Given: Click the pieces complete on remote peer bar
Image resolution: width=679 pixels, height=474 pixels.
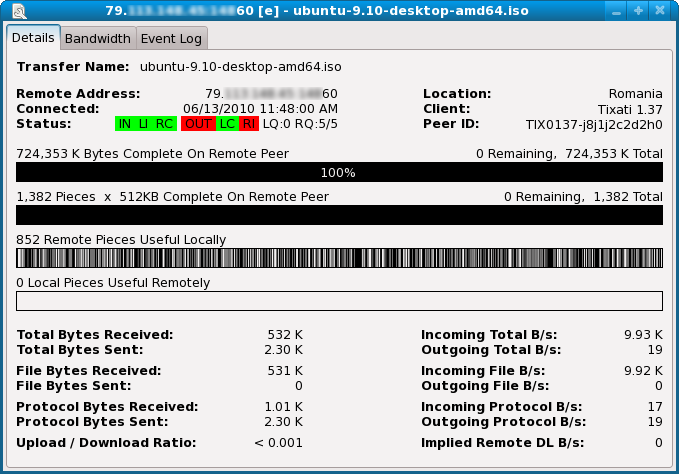Looking at the screenshot, I should pyautogui.click(x=339, y=214).
